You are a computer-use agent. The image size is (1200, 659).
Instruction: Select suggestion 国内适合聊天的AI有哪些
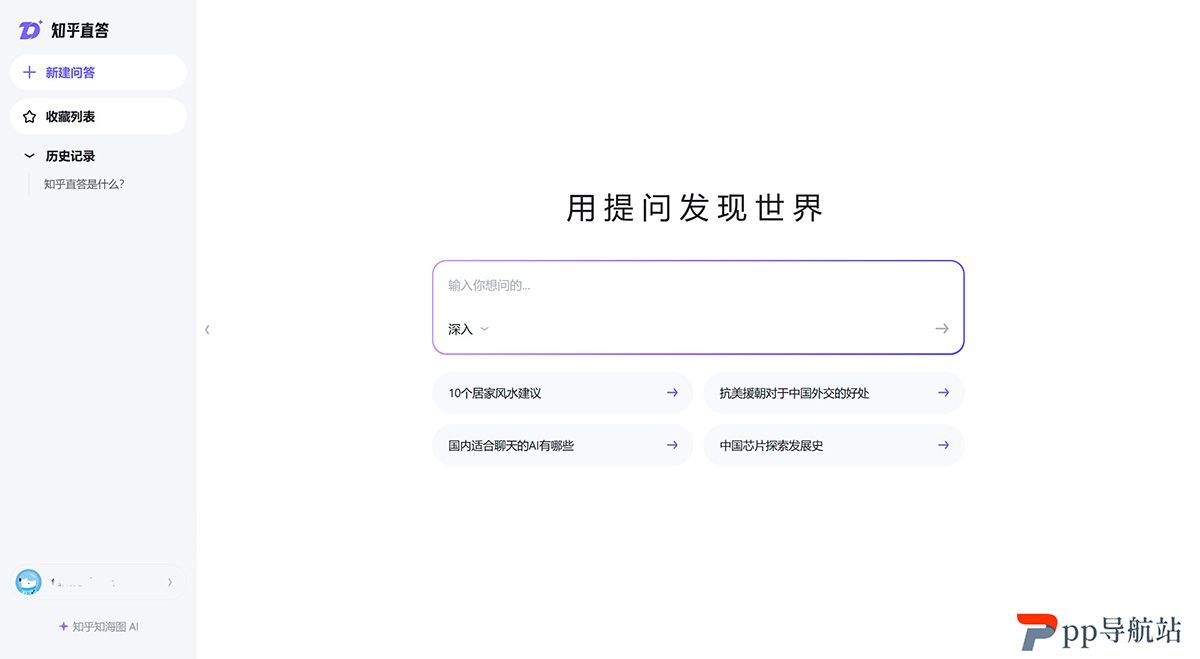point(562,445)
